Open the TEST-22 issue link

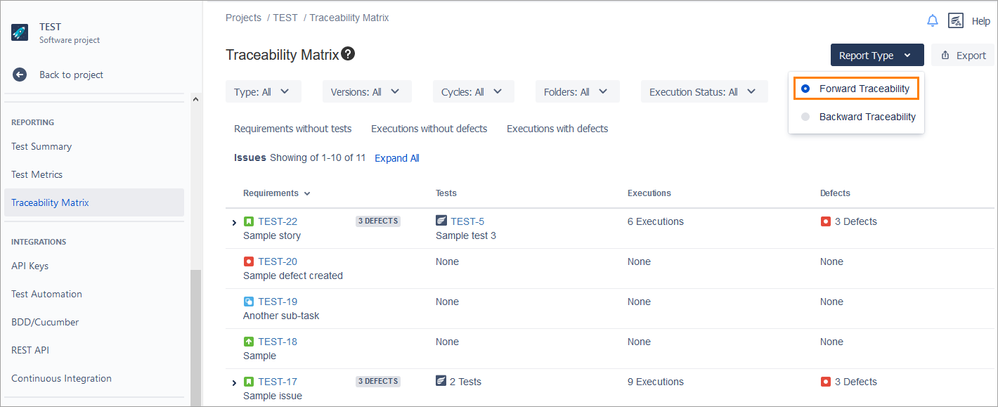click(x=278, y=222)
